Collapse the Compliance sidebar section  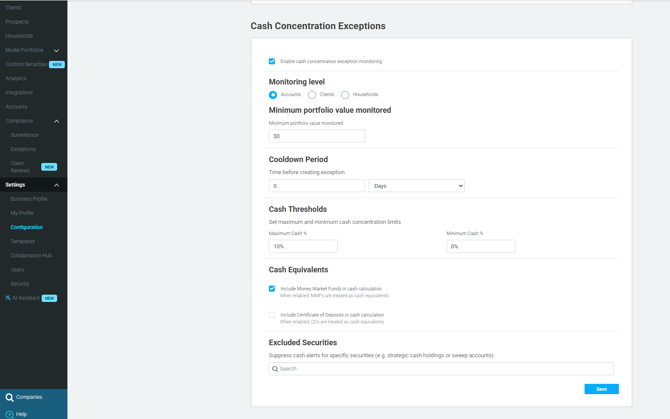56,121
